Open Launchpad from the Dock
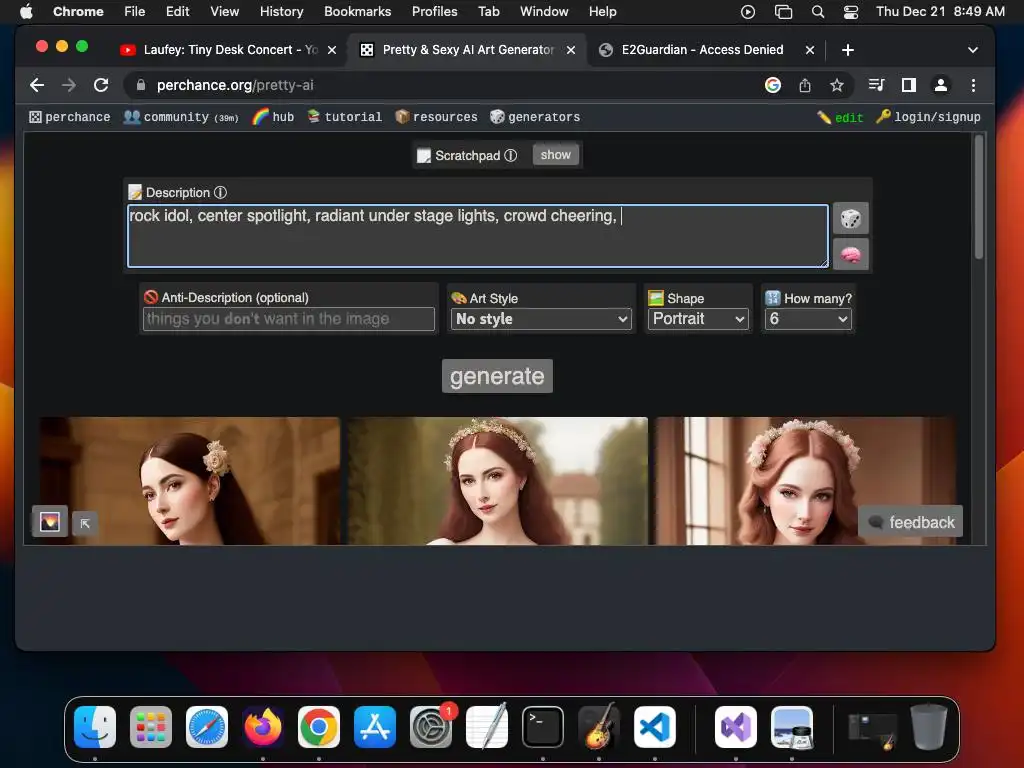Screen dimensions: 1024x768 pyautogui.click(x=151, y=727)
